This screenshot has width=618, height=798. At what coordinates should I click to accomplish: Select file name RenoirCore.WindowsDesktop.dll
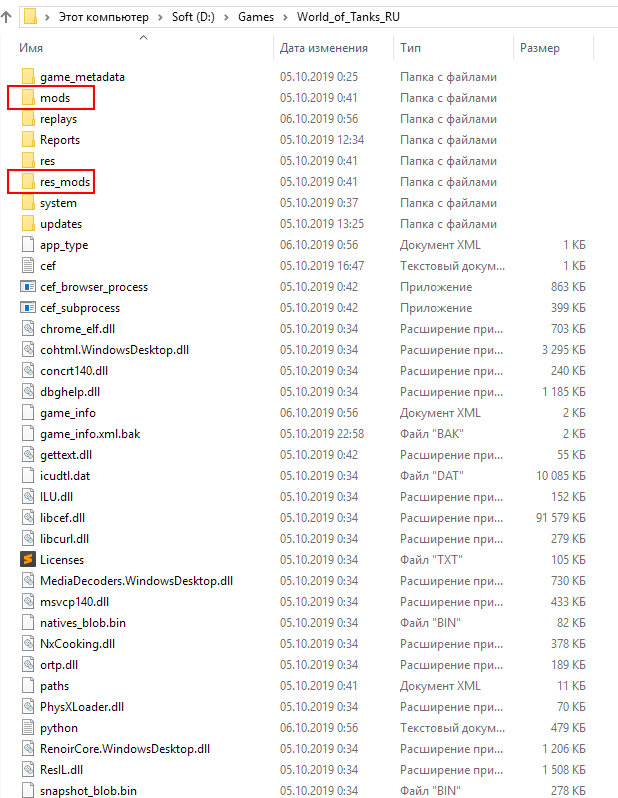[125, 749]
